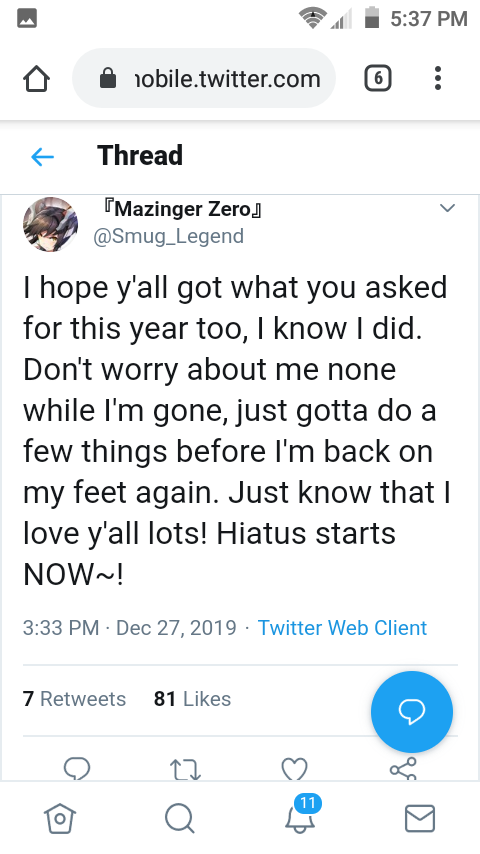
Task: Reply using the speech bubble icon
Action: coord(77,768)
